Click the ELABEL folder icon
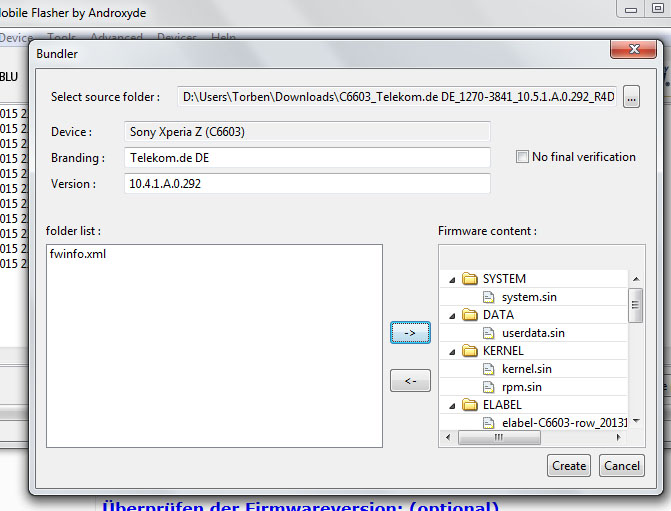This screenshot has height=511, width=671. (470, 405)
